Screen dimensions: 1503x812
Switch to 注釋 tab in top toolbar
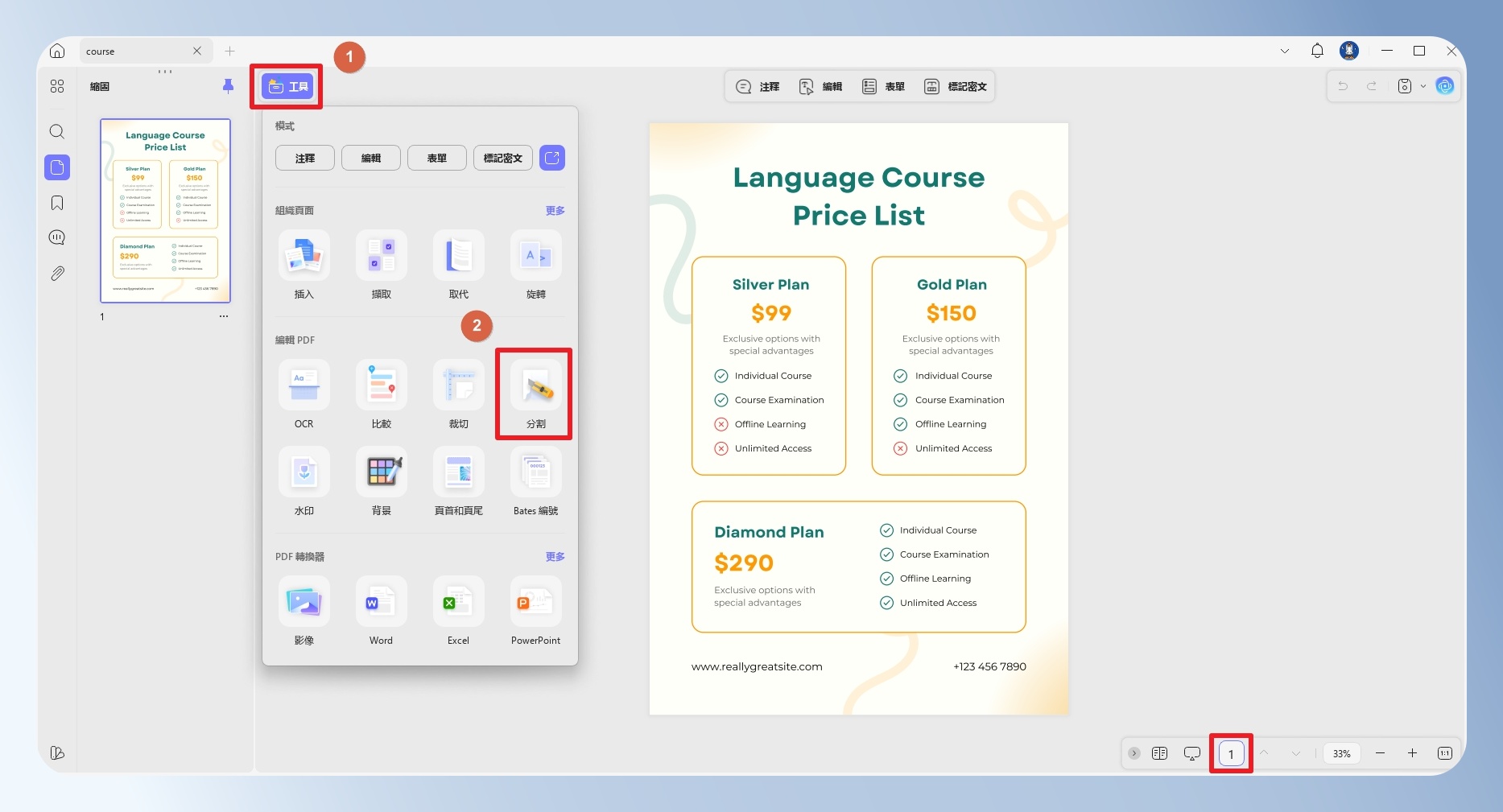[x=758, y=86]
